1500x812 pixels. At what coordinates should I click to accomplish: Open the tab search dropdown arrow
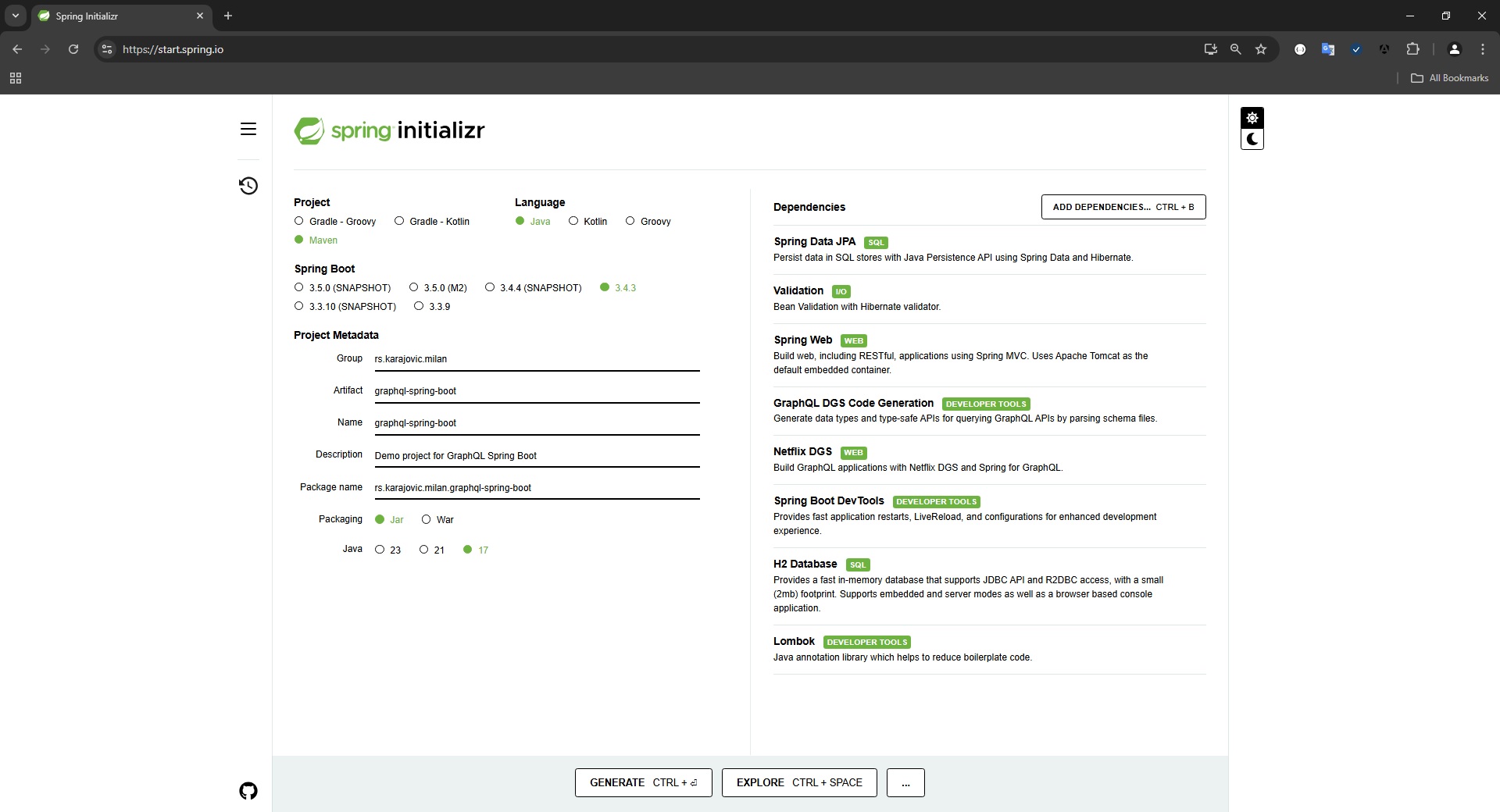point(15,16)
